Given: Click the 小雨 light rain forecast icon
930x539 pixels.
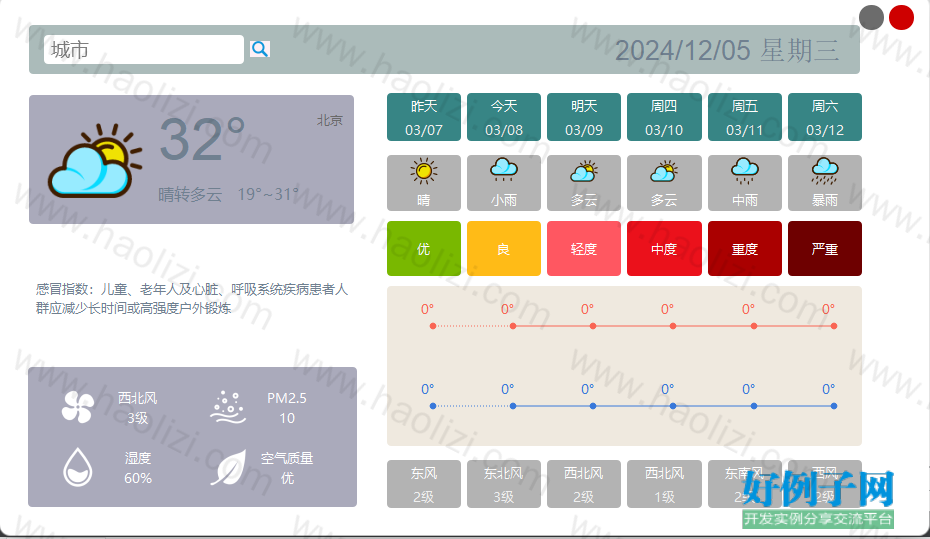Looking at the screenshot, I should coord(504,170).
